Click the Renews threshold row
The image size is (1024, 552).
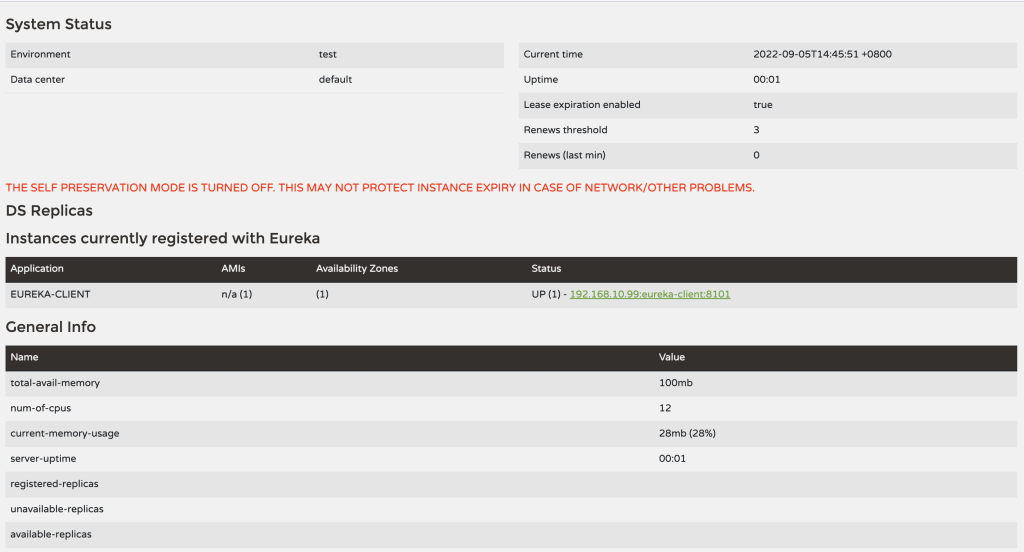767,130
